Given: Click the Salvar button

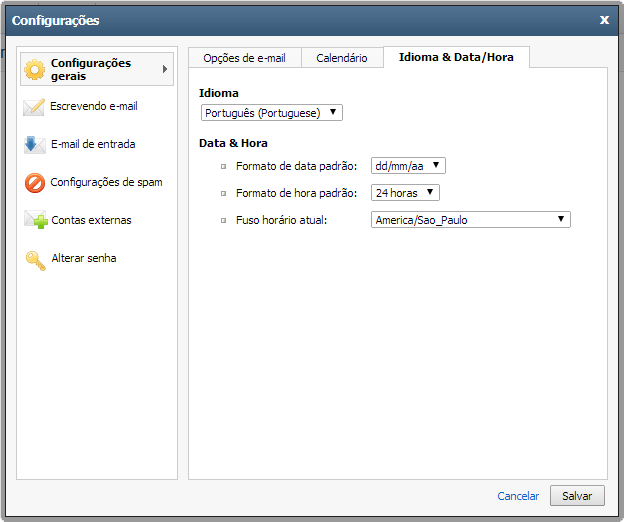Looking at the screenshot, I should click(577, 496).
